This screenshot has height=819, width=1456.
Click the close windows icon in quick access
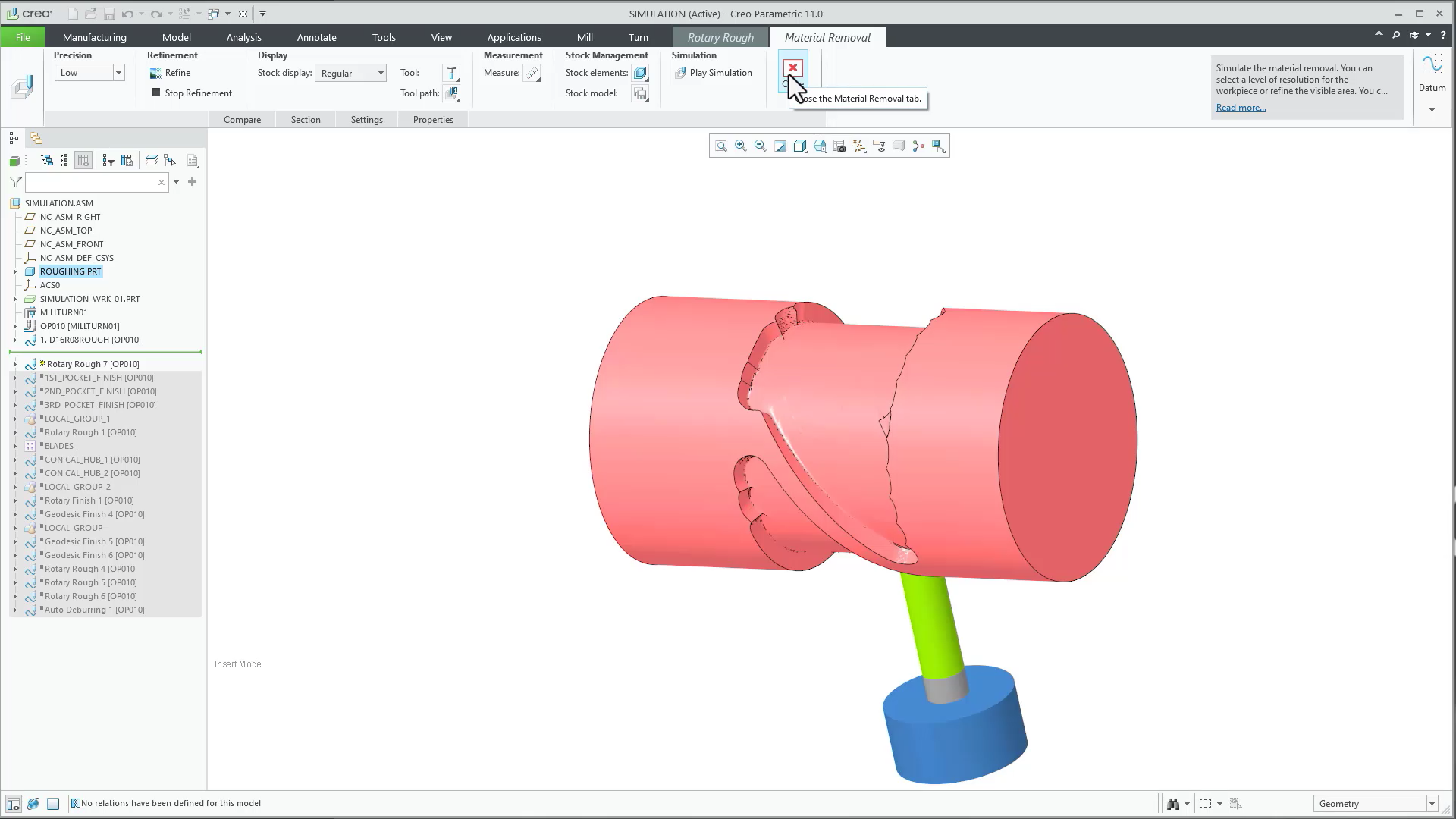[x=243, y=14]
